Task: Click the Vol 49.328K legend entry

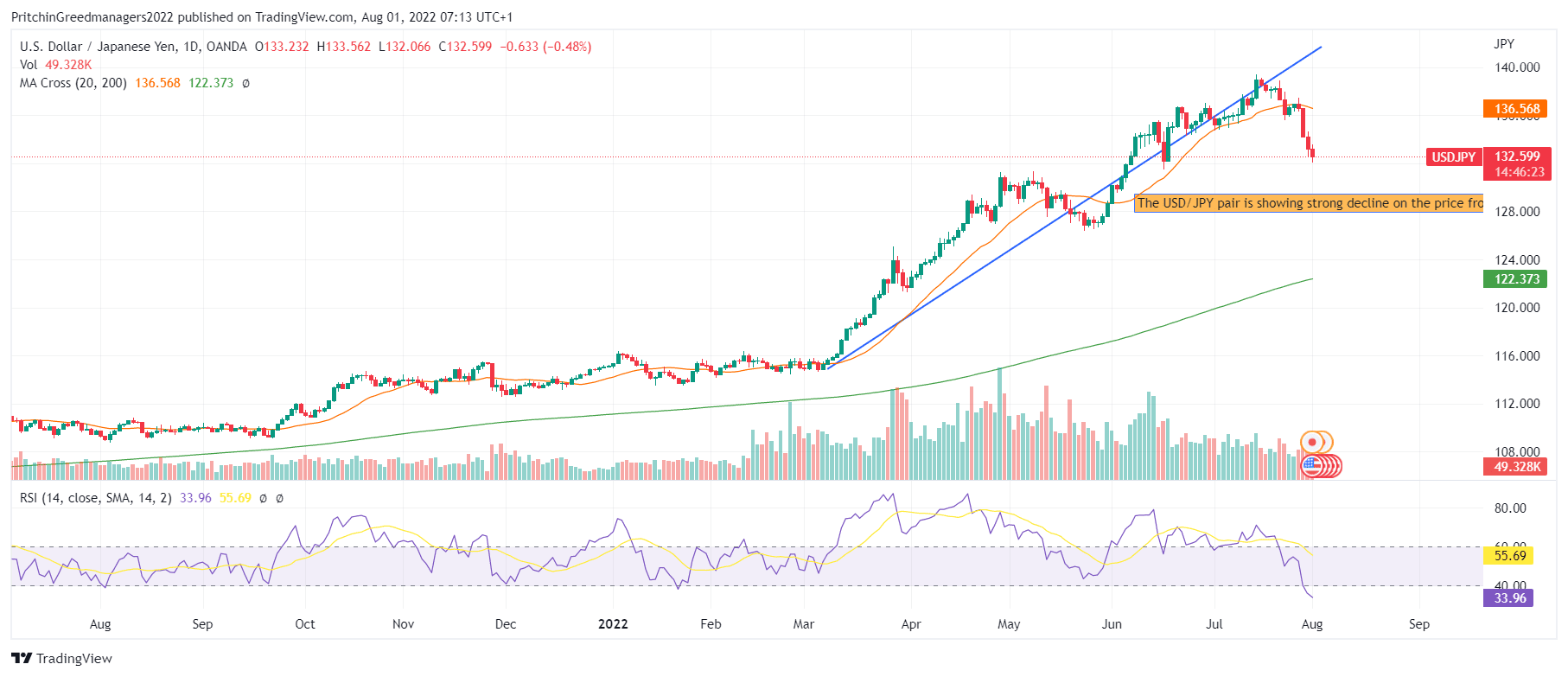Action: point(55,65)
